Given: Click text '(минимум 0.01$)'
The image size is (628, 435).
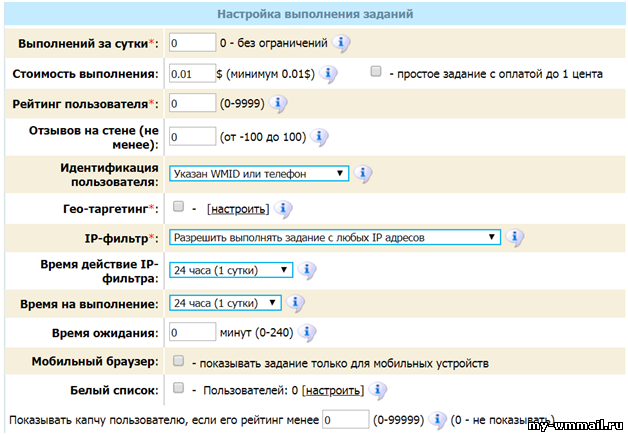Looking at the screenshot, I should [x=271, y=74].
